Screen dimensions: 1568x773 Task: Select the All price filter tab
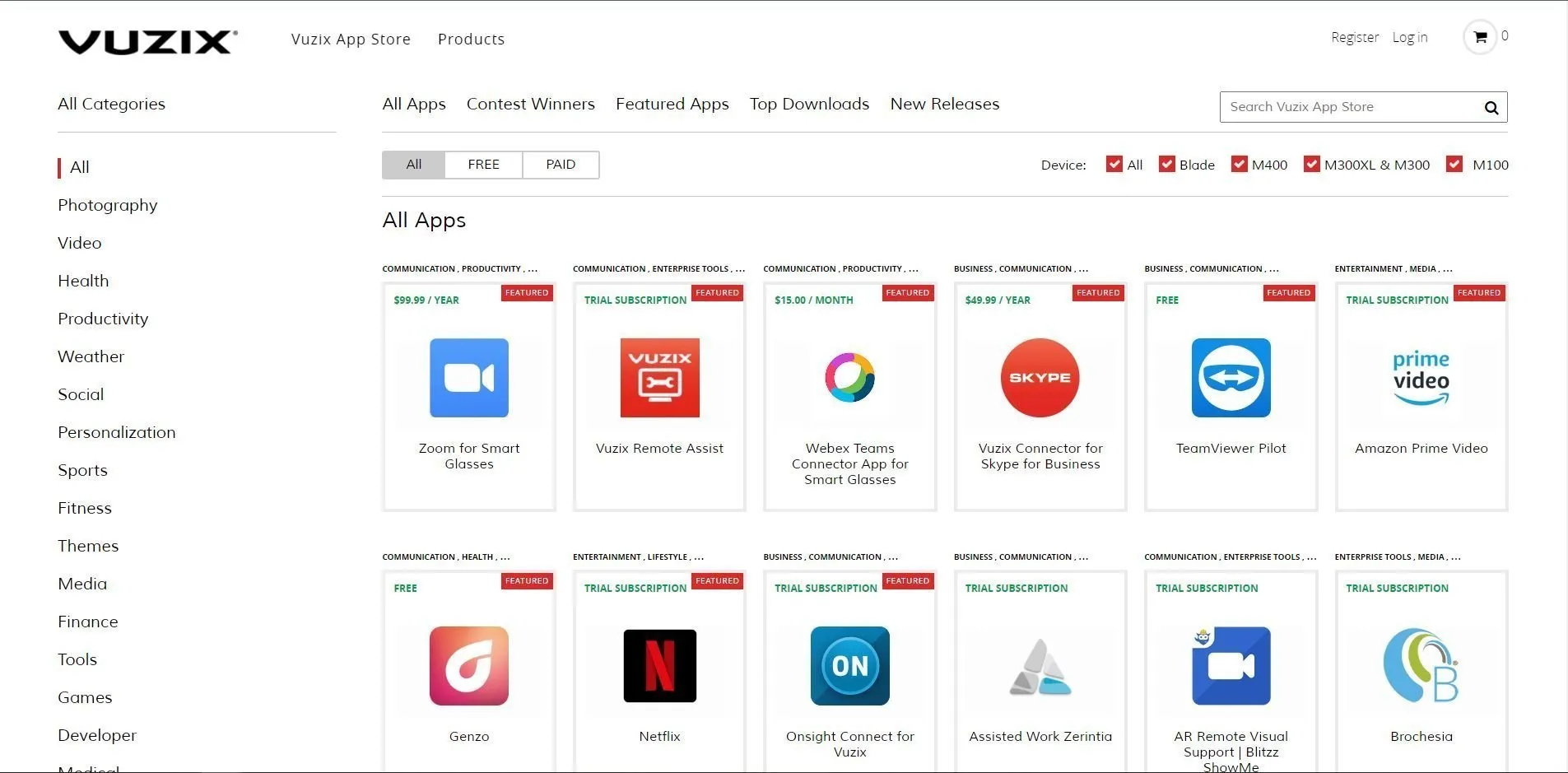tap(414, 165)
